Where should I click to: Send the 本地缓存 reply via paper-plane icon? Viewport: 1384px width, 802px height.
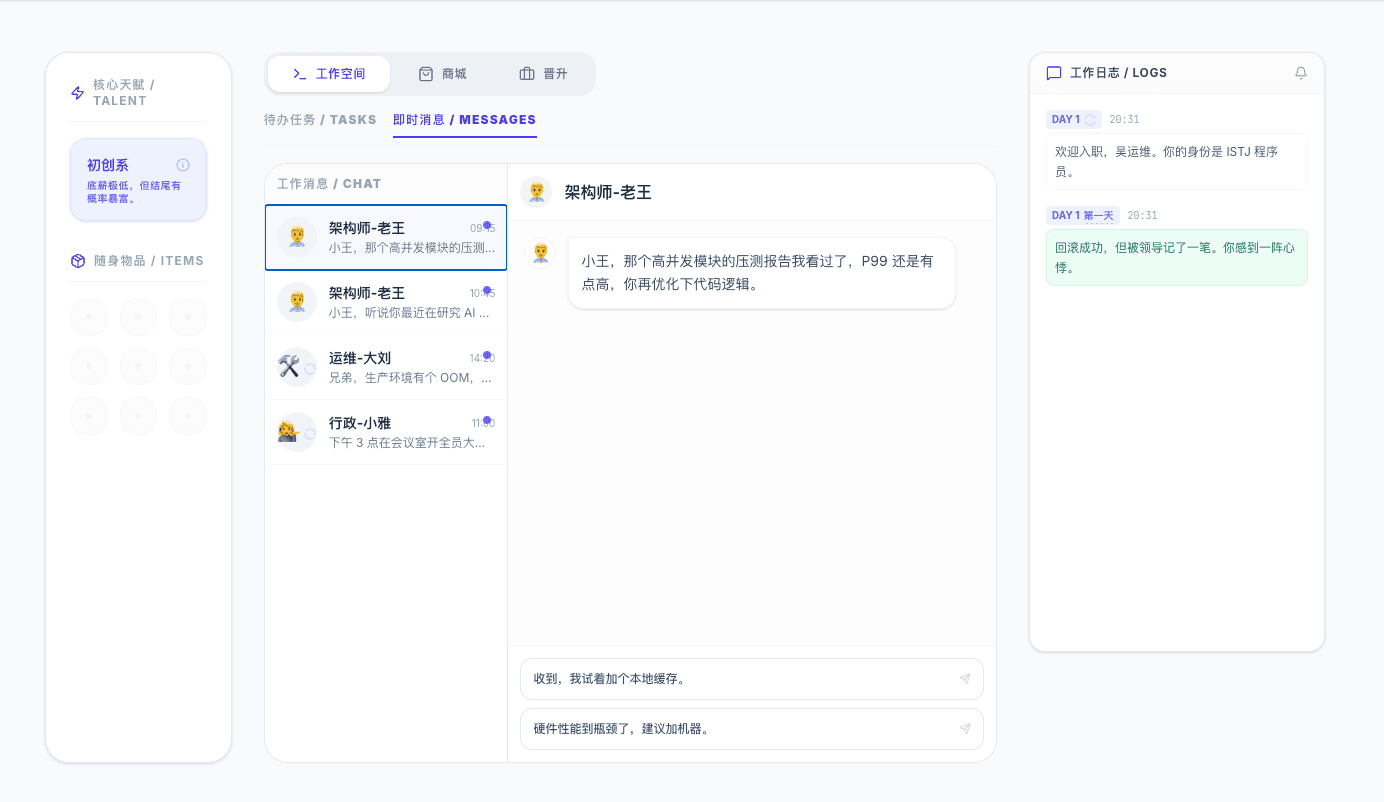[x=965, y=678]
